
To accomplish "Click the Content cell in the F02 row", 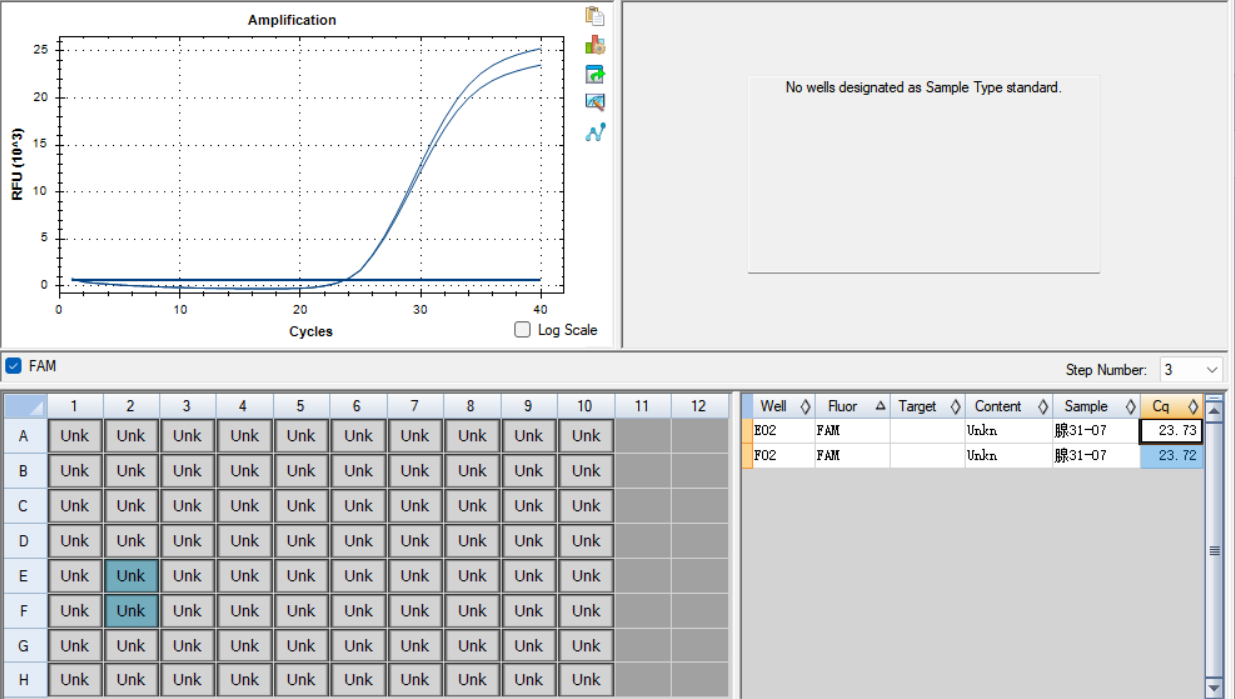I will click(1009, 456).
